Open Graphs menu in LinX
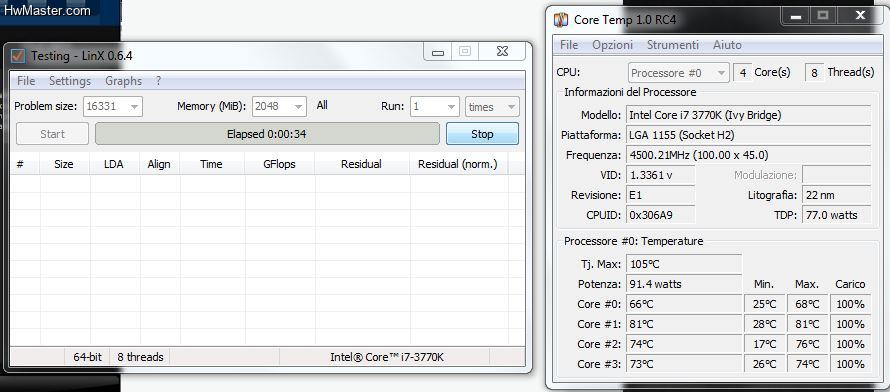890x392 pixels. click(123, 81)
